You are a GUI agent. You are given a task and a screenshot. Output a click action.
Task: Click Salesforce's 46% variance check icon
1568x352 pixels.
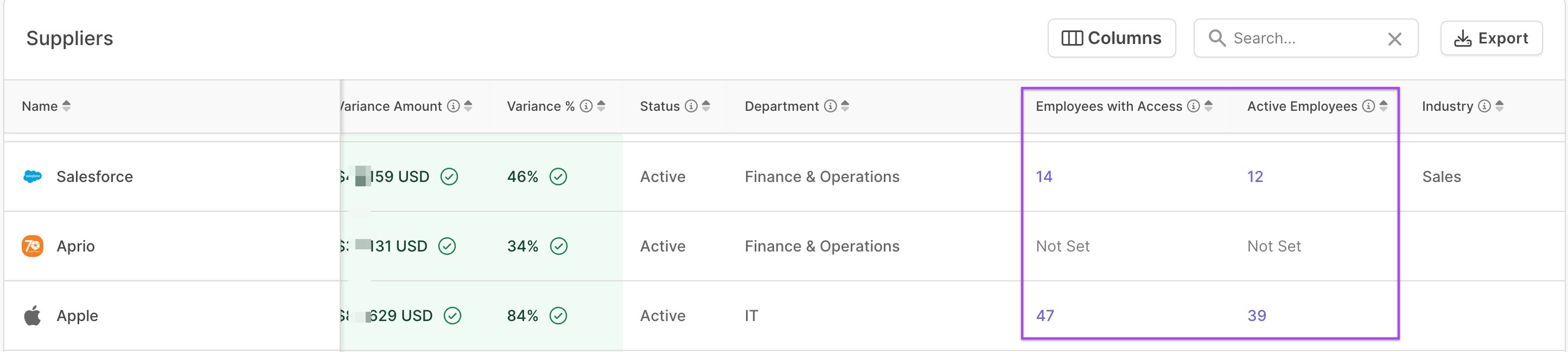pos(558,177)
